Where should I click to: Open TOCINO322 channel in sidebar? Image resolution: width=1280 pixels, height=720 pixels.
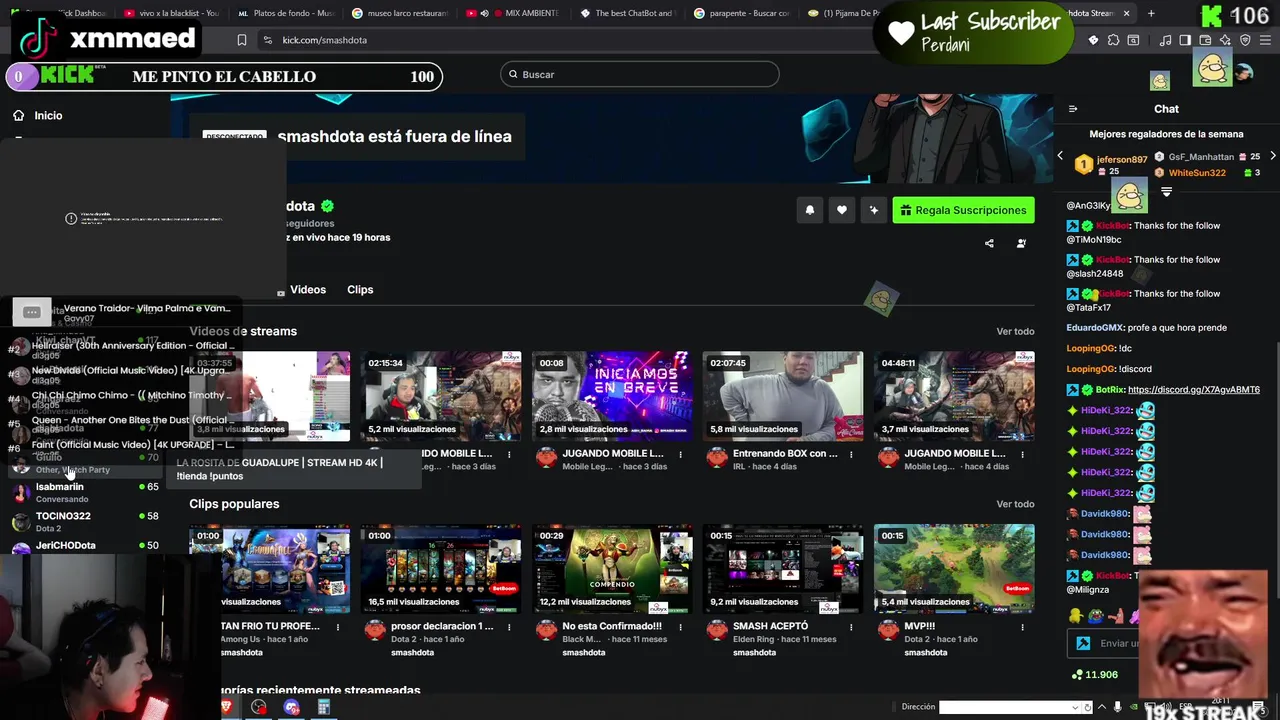tap(85, 521)
